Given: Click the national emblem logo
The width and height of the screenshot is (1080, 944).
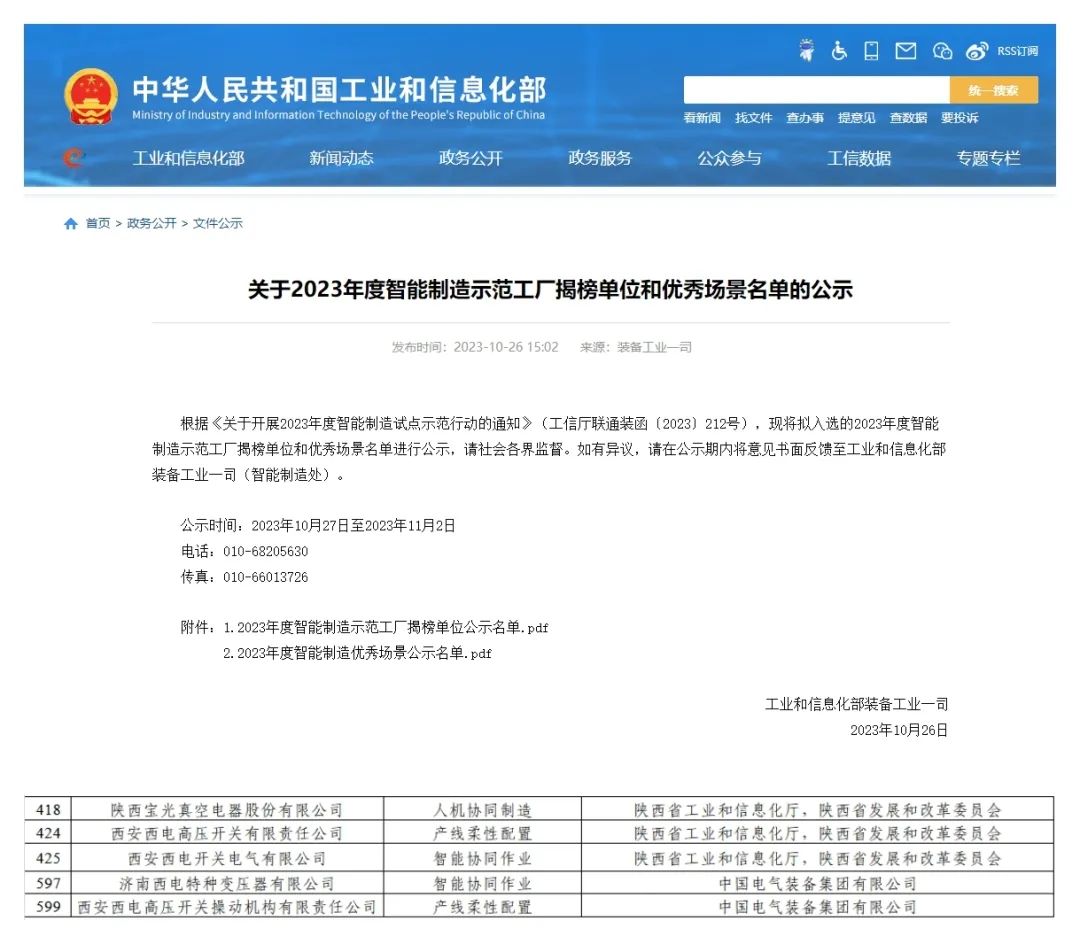Looking at the screenshot, I should [x=91, y=97].
